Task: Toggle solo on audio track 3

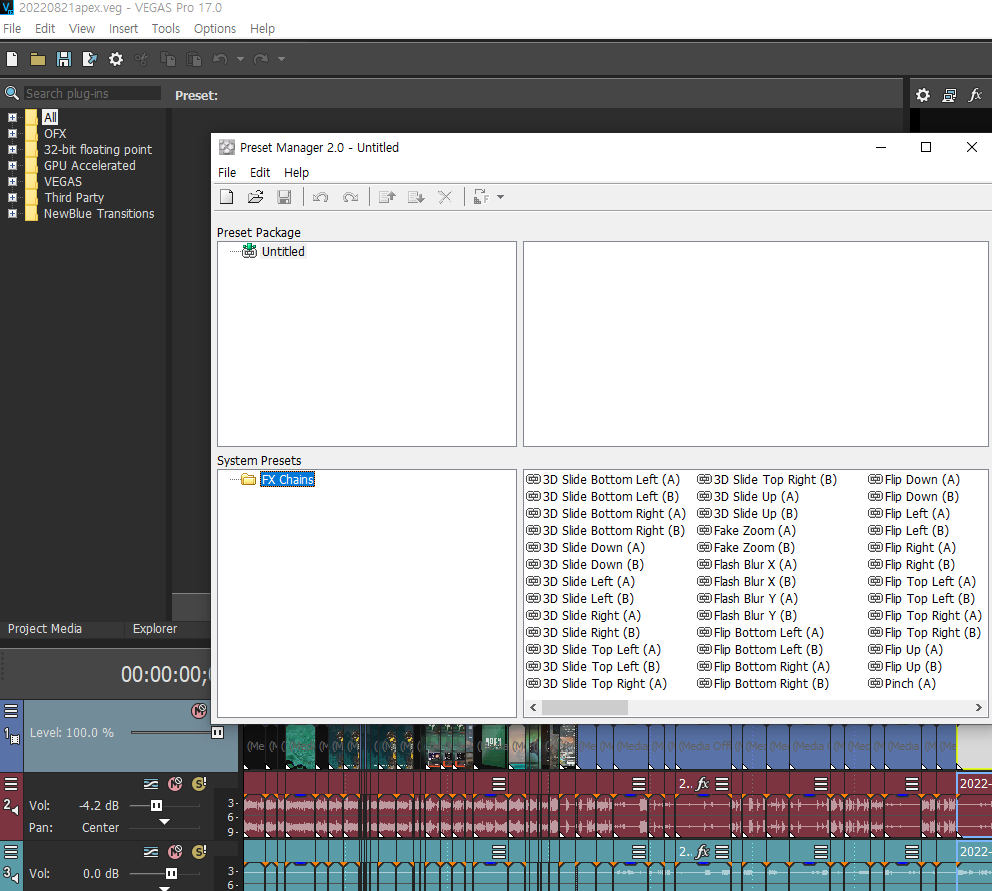Action: point(199,852)
